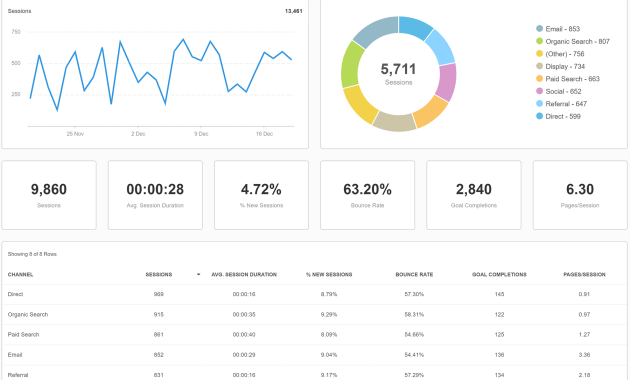The width and height of the screenshot is (630, 380).
Task: Click the beige Display donut segment
Action: click(395, 121)
